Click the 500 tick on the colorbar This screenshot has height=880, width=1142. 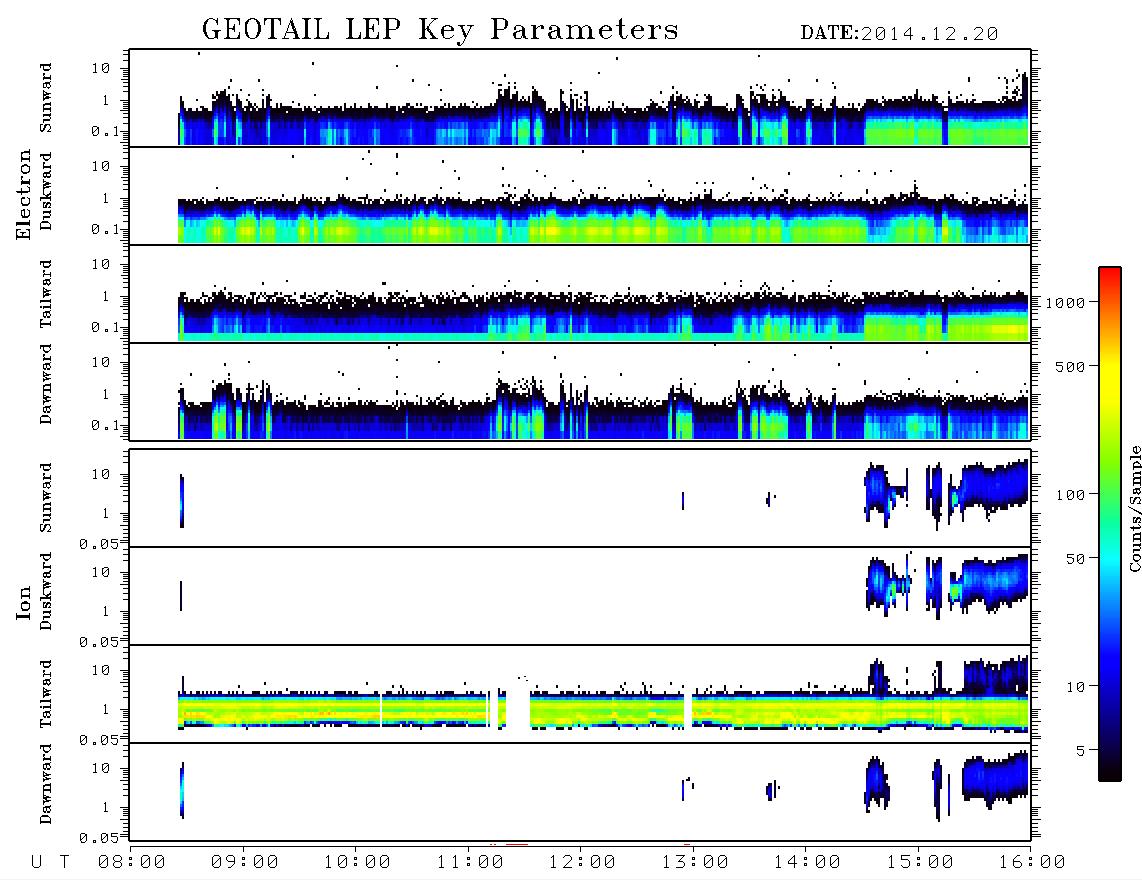point(1070,366)
